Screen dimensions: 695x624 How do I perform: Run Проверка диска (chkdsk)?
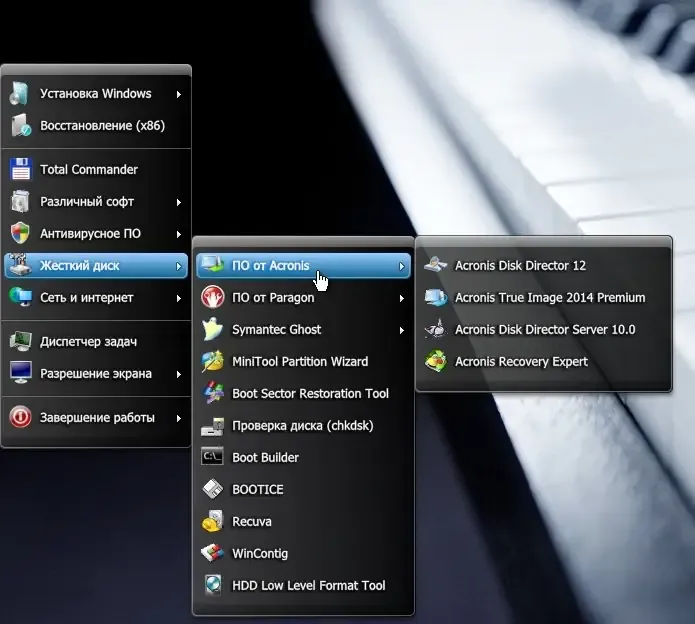pyautogui.click(x=304, y=425)
